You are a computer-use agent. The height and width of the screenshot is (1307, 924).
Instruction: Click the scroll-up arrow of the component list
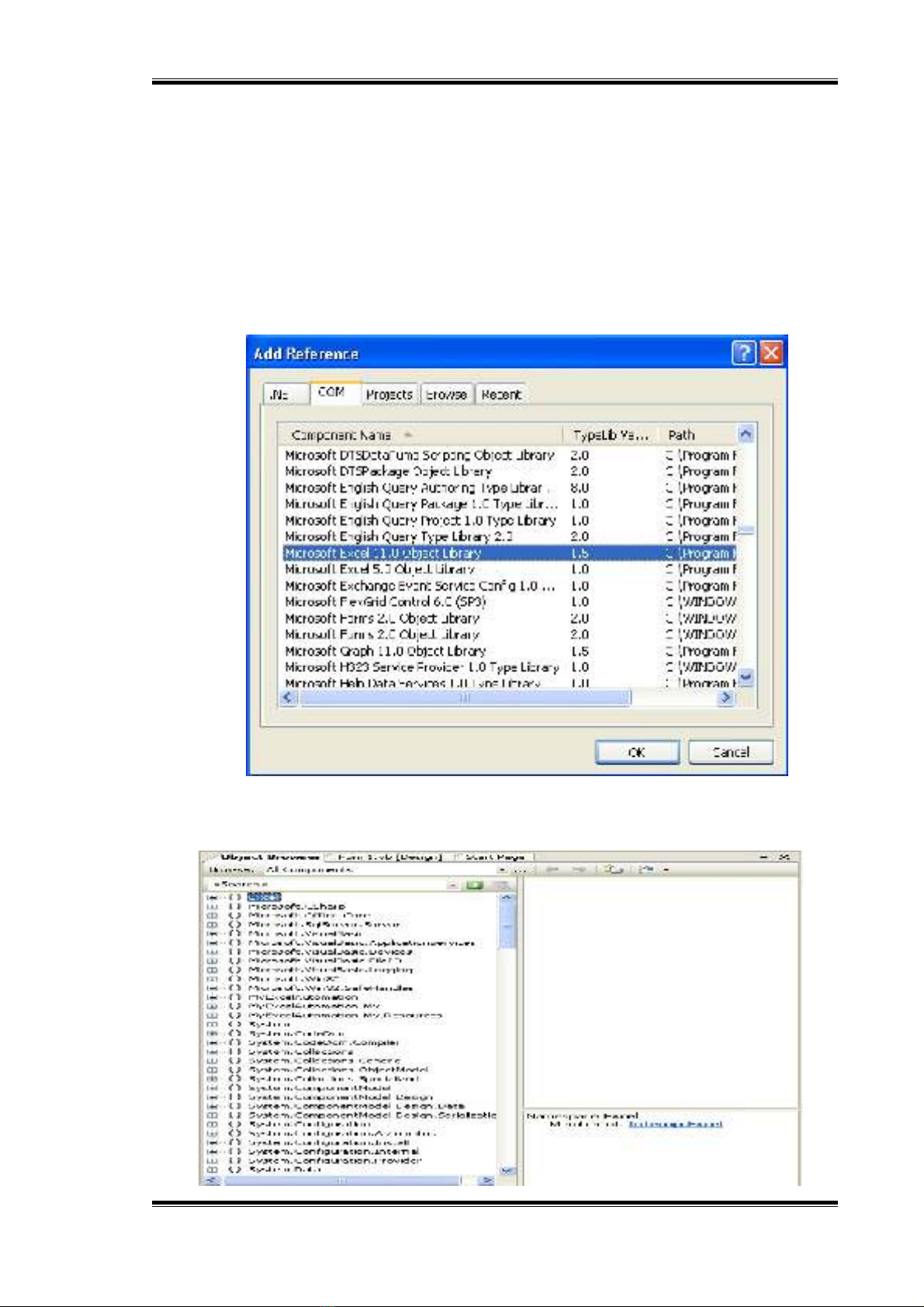pyautogui.click(x=746, y=435)
